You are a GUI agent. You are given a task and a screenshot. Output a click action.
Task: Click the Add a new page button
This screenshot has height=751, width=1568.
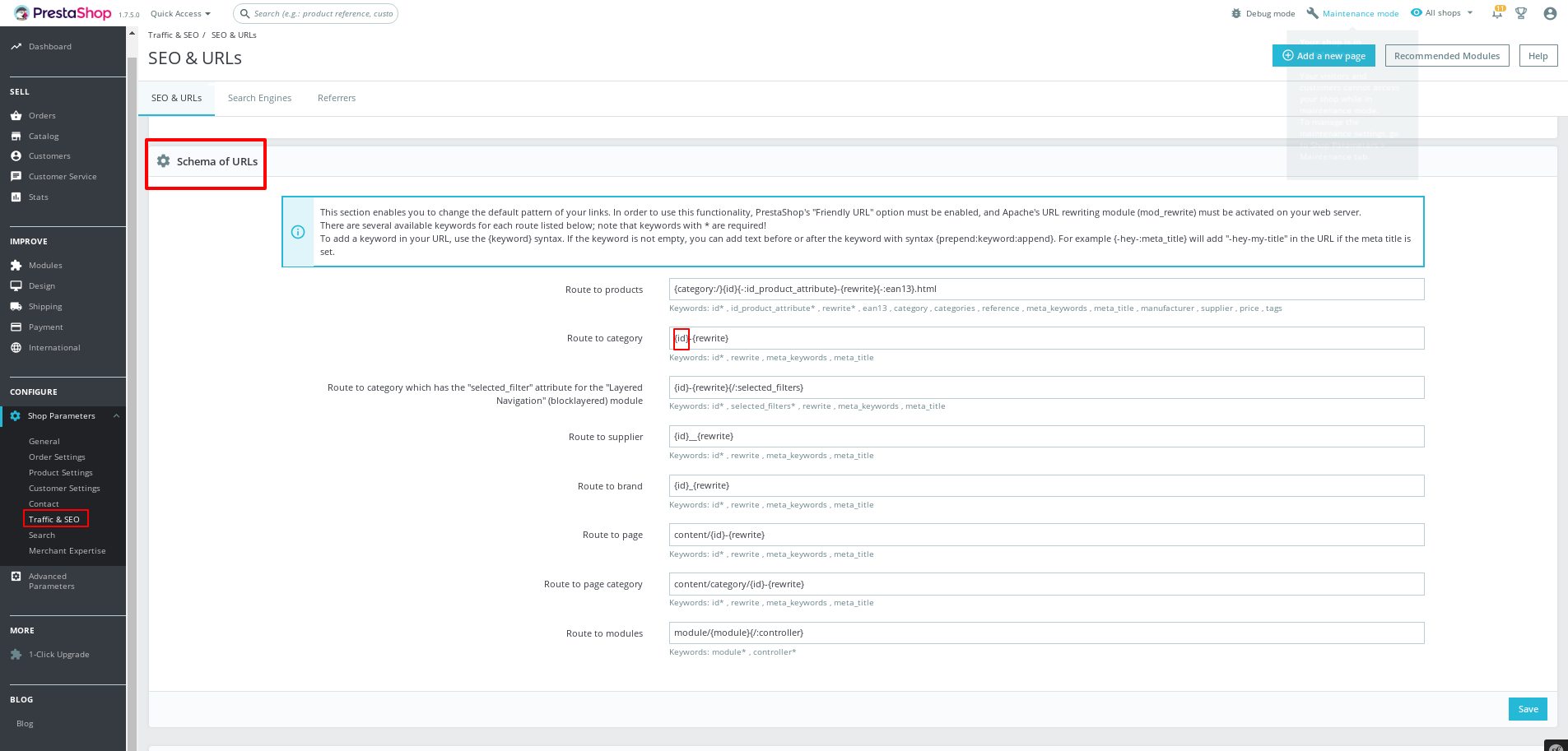pyautogui.click(x=1324, y=56)
